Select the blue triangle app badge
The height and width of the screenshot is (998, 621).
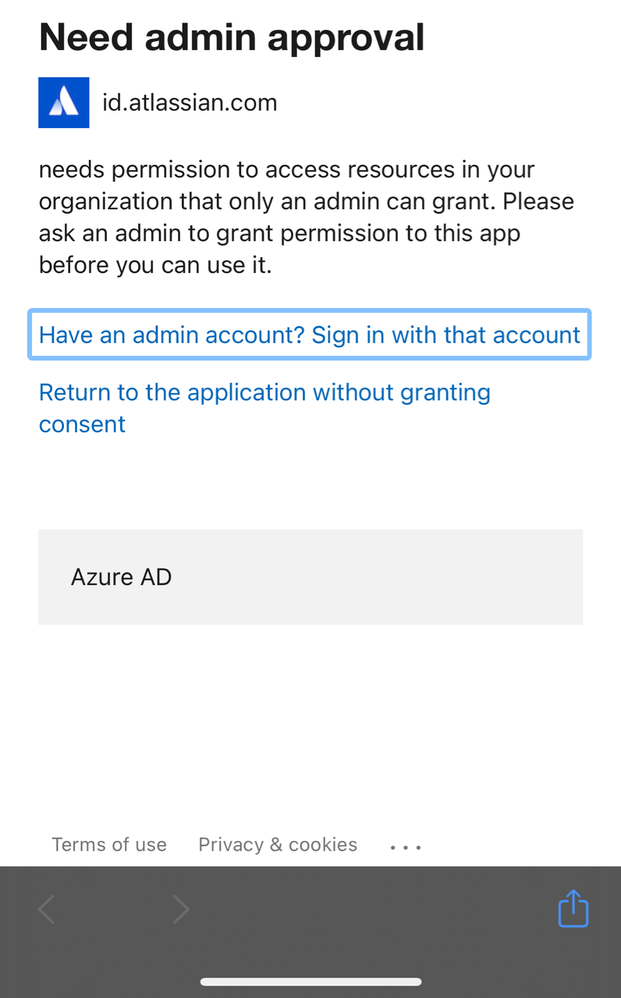[x=63, y=102]
